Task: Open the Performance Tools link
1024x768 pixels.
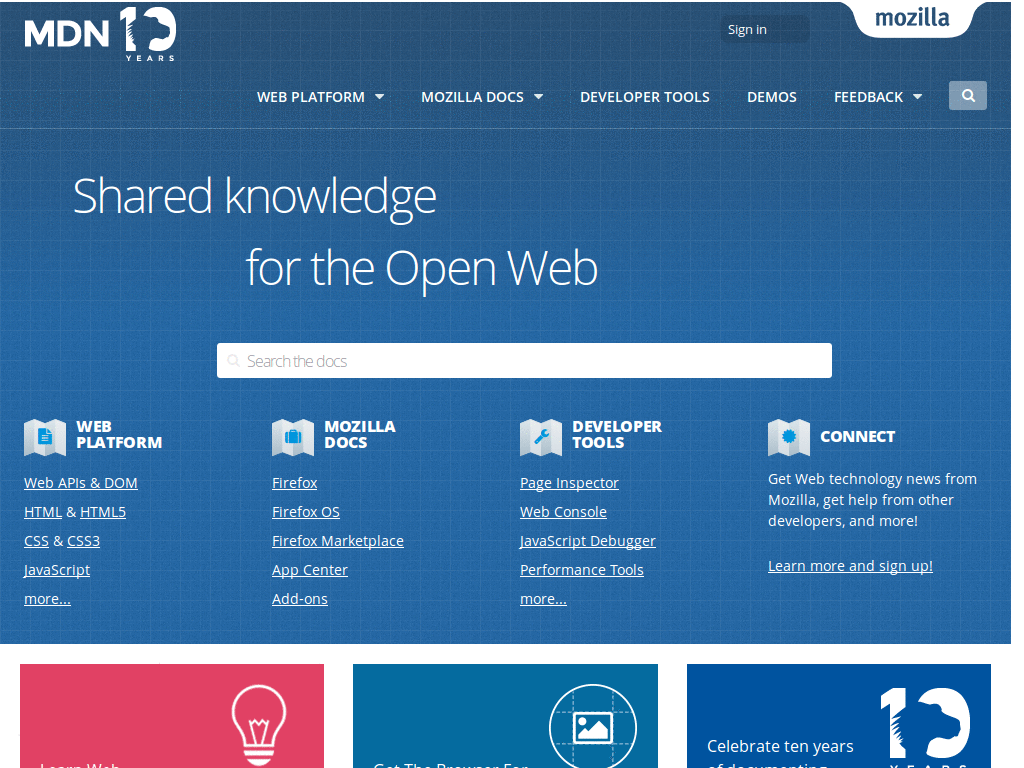Action: [x=582, y=569]
